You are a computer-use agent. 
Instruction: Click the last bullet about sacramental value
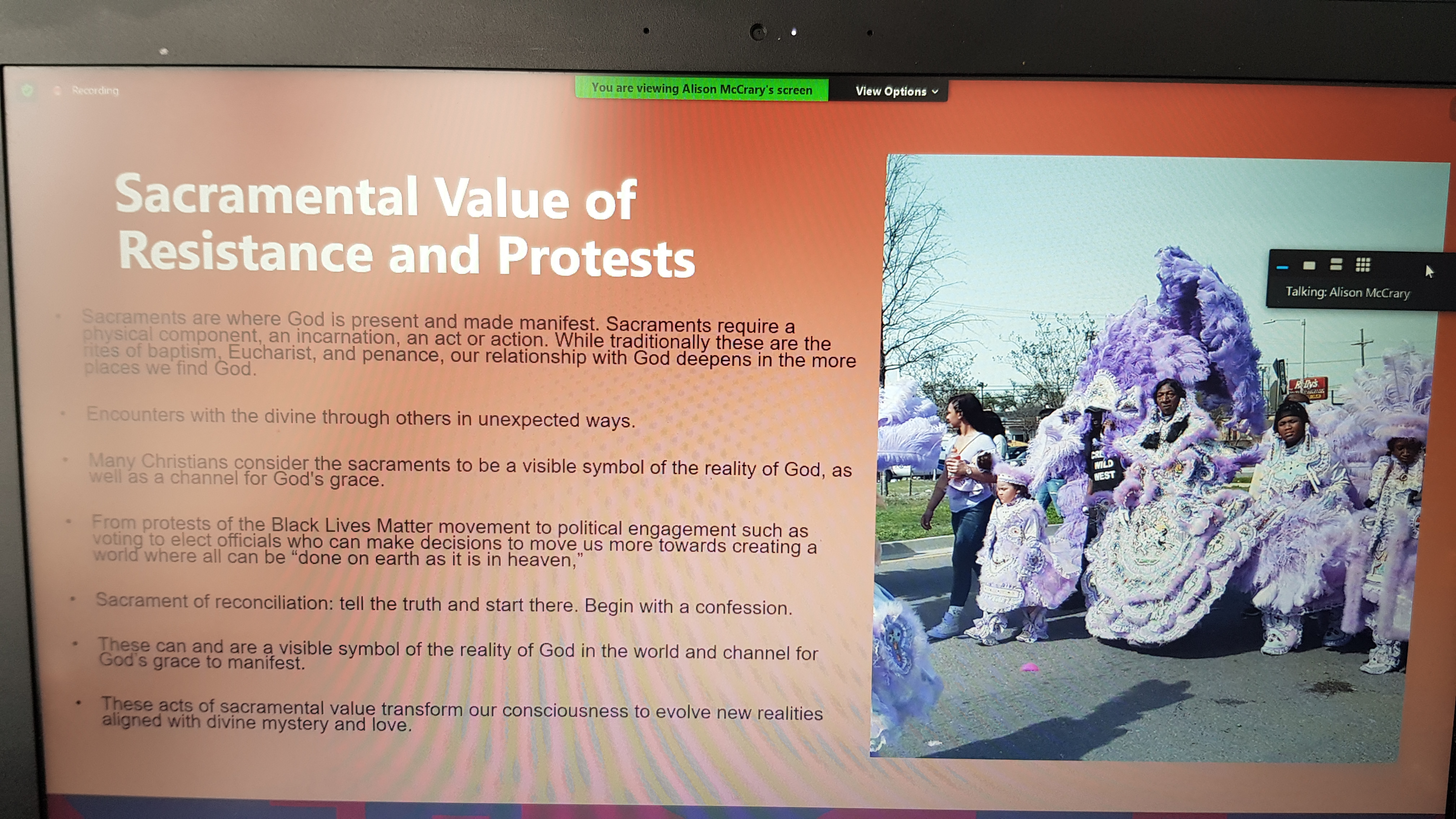tap(461, 714)
